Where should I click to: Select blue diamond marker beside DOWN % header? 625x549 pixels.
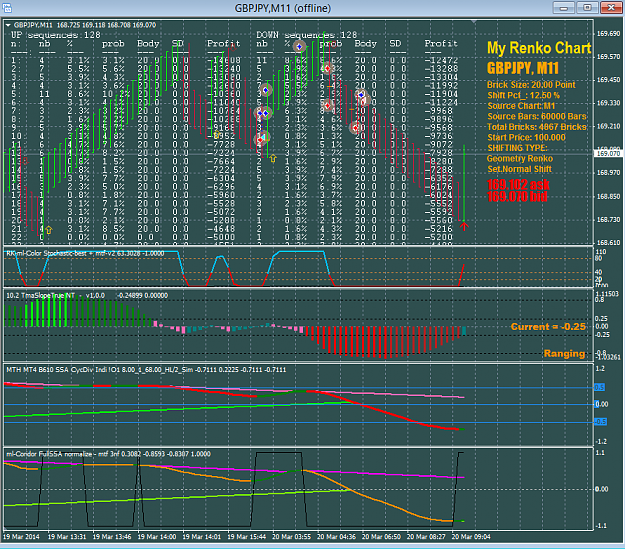(x=299, y=47)
